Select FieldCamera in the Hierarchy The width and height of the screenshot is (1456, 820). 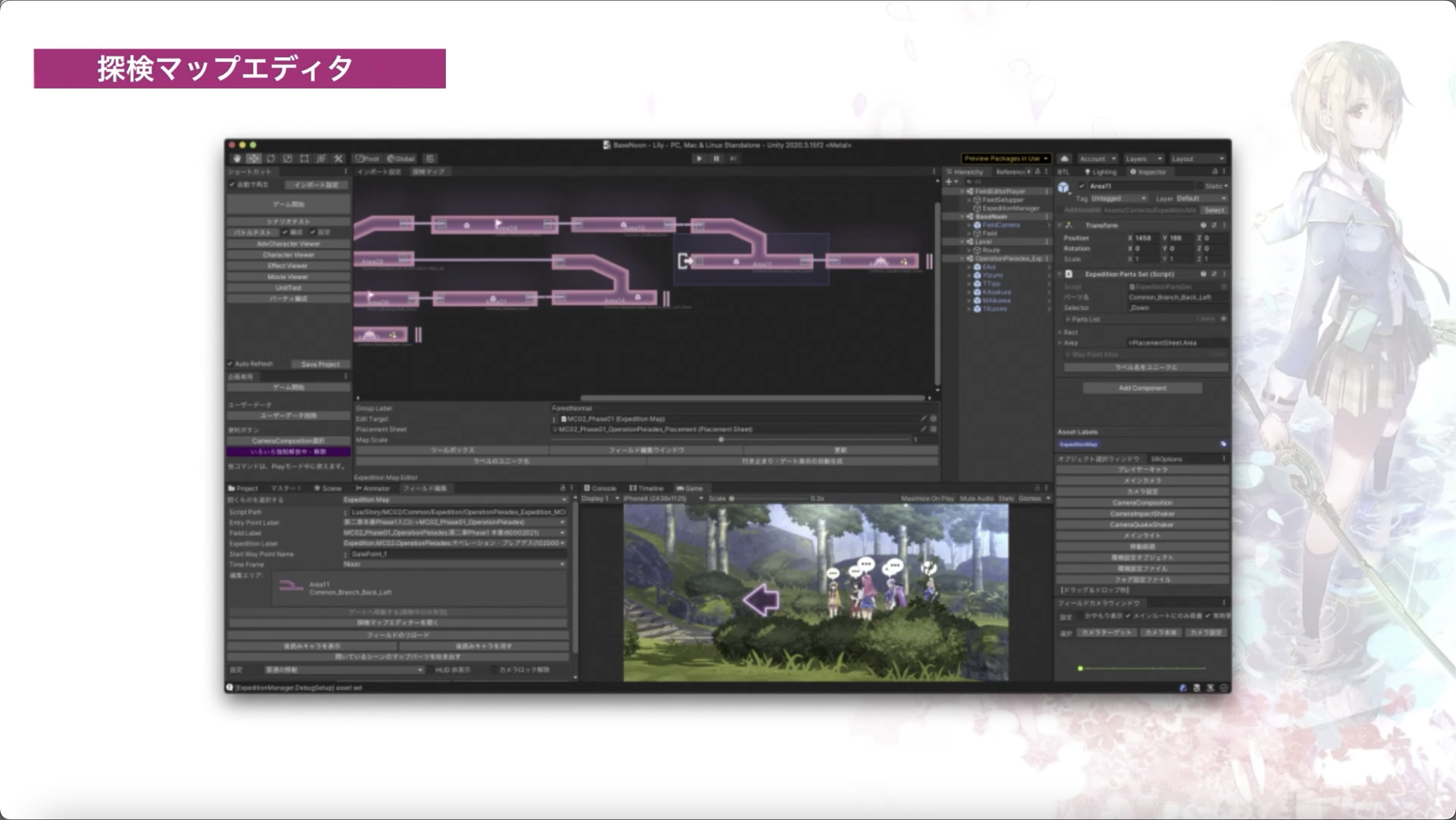[1001, 225]
